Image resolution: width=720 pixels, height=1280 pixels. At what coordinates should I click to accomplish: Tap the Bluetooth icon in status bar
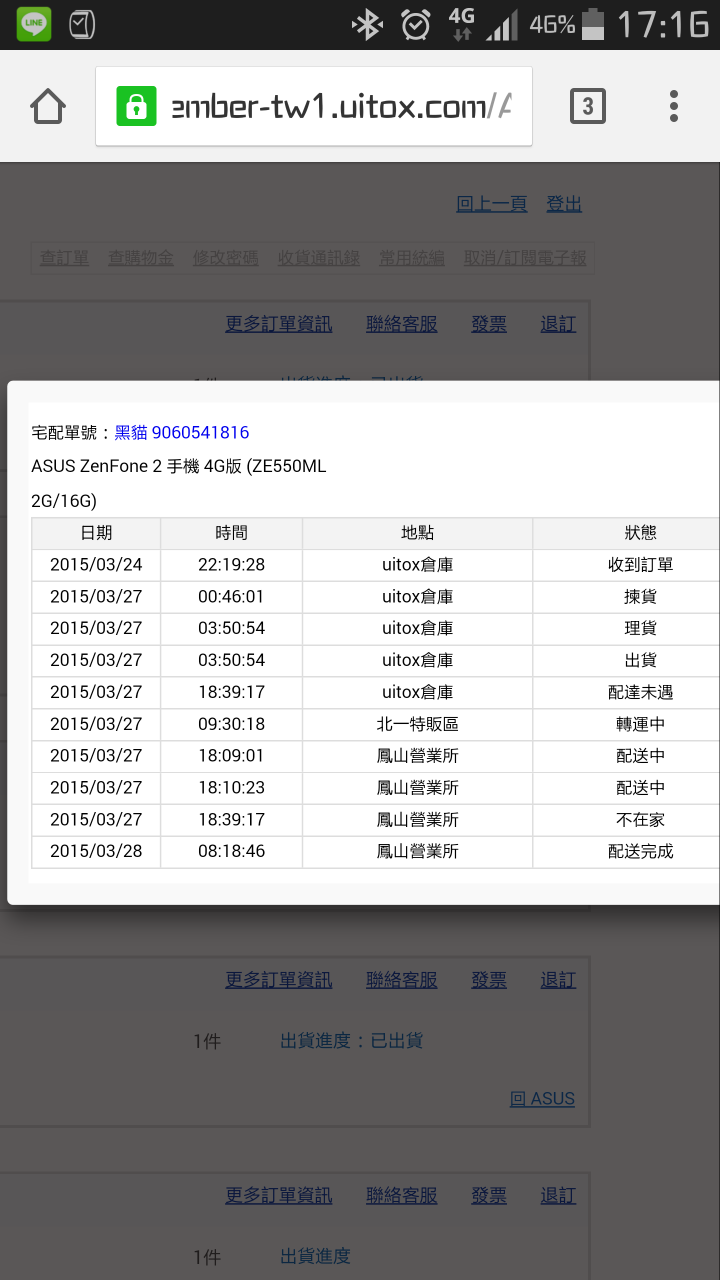coord(367,24)
